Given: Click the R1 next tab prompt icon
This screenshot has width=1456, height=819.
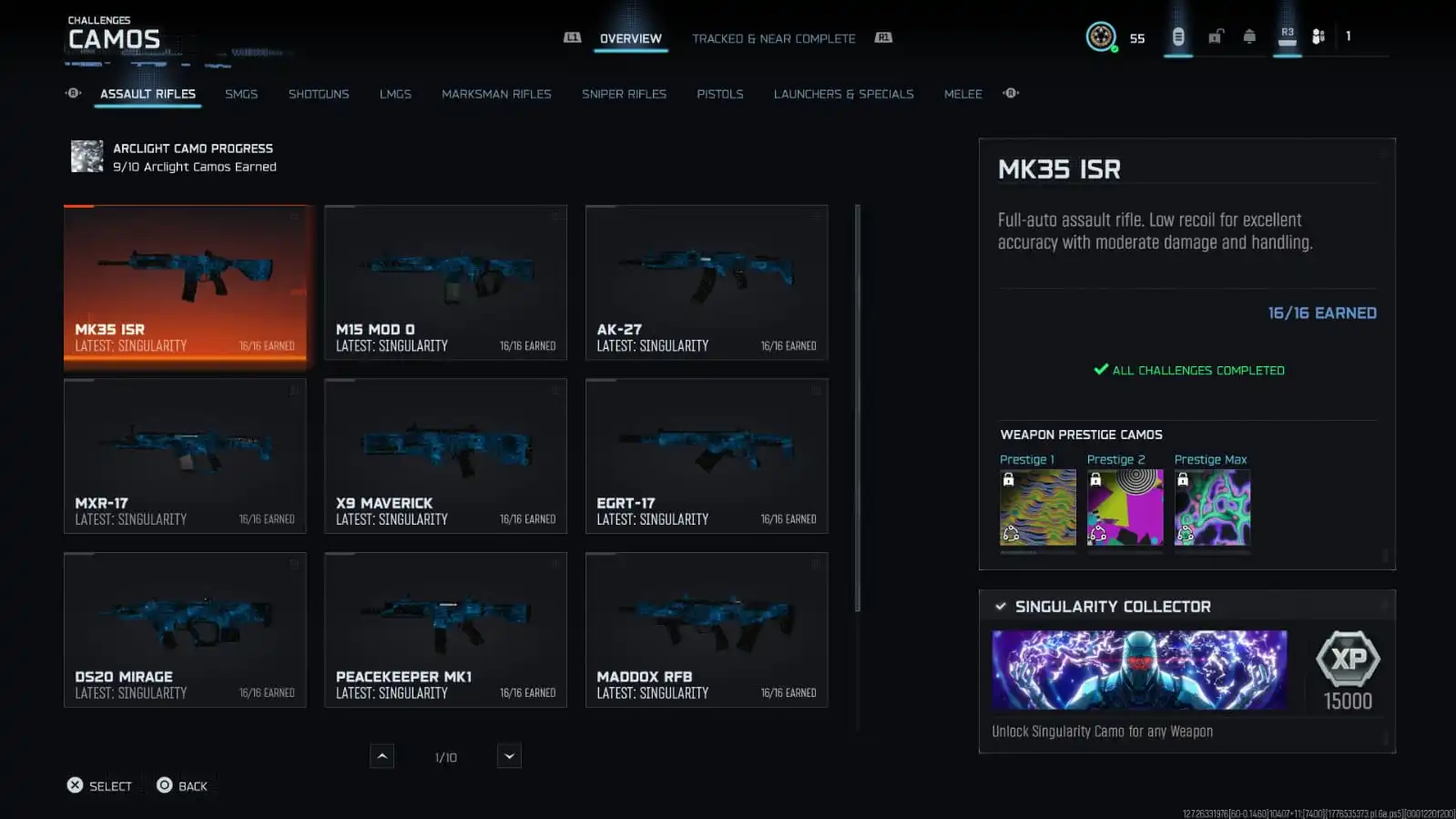Looking at the screenshot, I should (883, 37).
